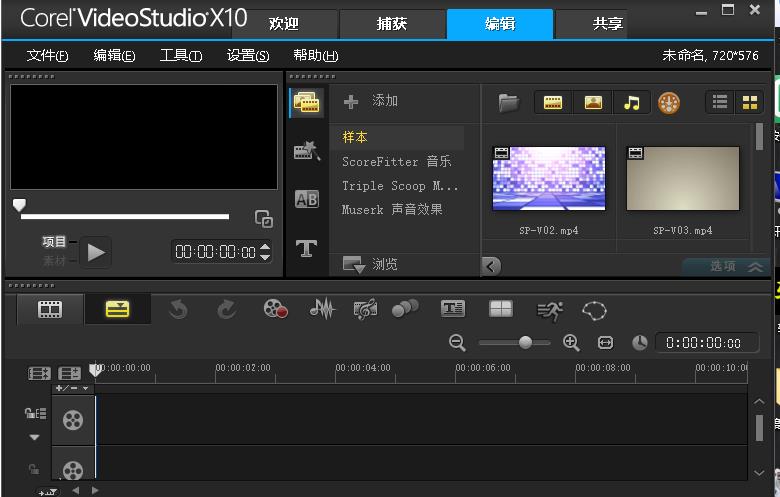Play the project preview

pos(96,252)
